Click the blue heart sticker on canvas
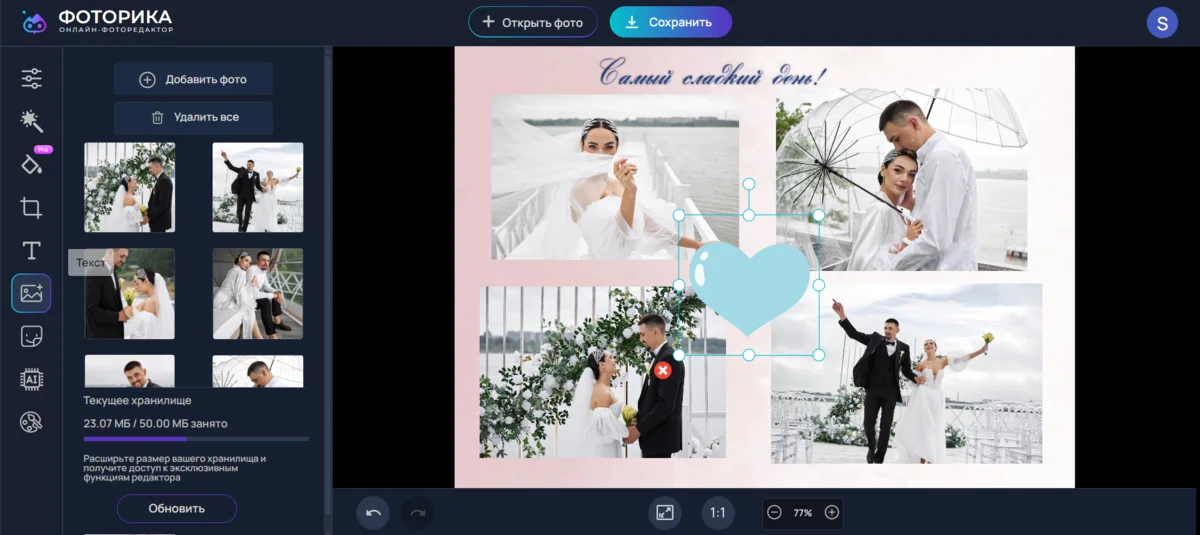The height and width of the screenshot is (535, 1200). coord(749,287)
